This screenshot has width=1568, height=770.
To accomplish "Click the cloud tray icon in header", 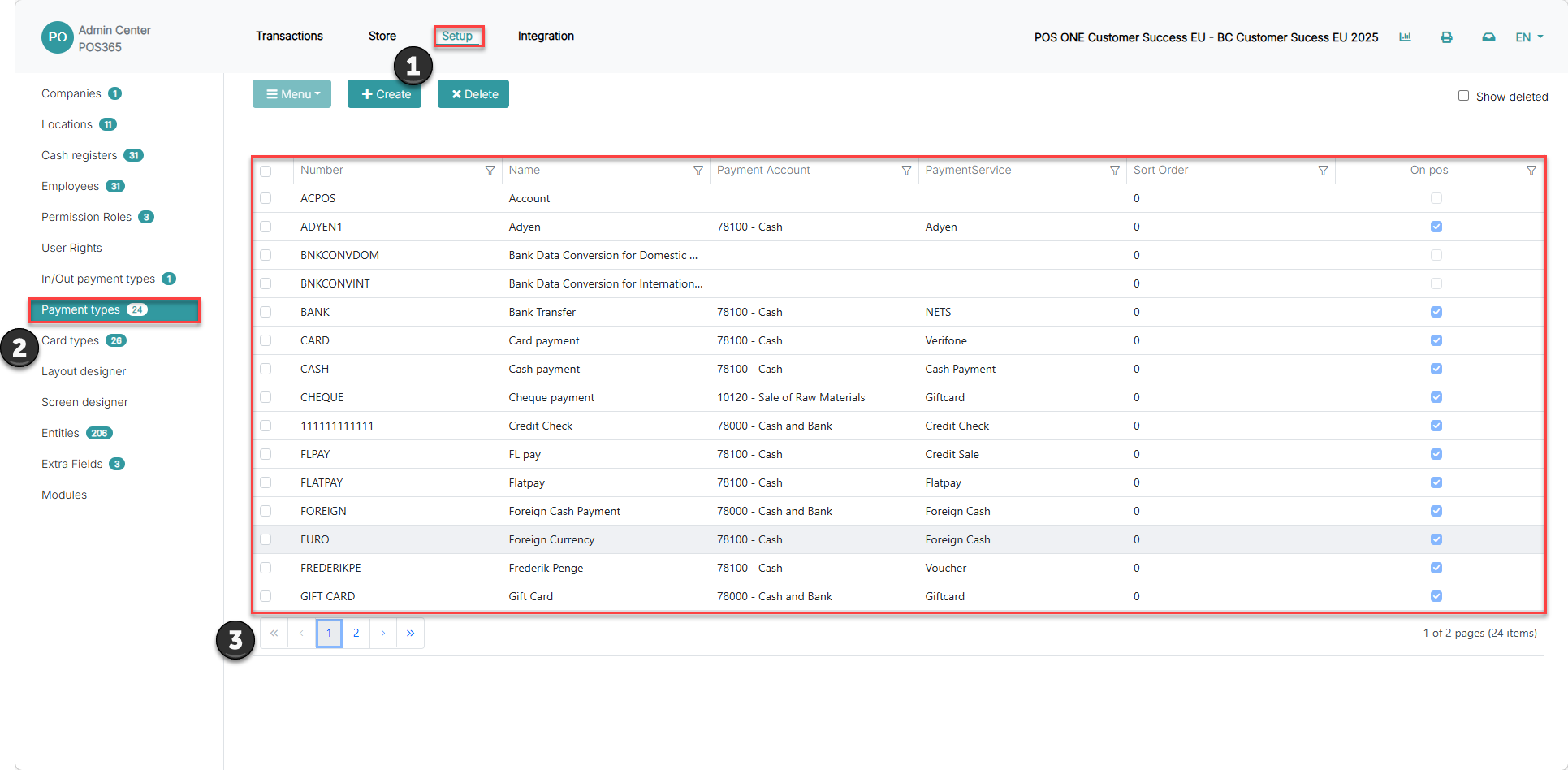I will 1488,37.
